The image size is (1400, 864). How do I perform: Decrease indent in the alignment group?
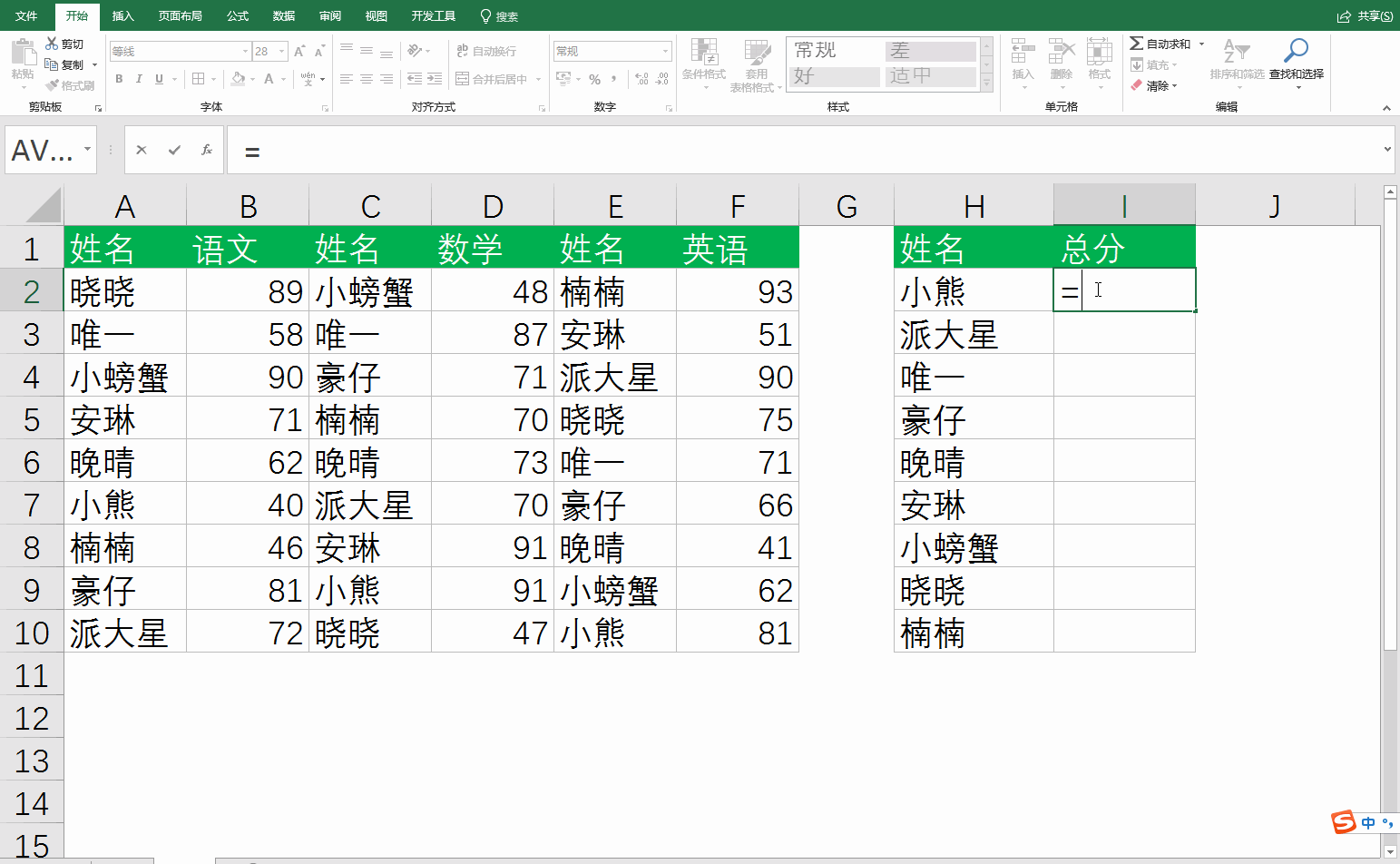point(415,79)
